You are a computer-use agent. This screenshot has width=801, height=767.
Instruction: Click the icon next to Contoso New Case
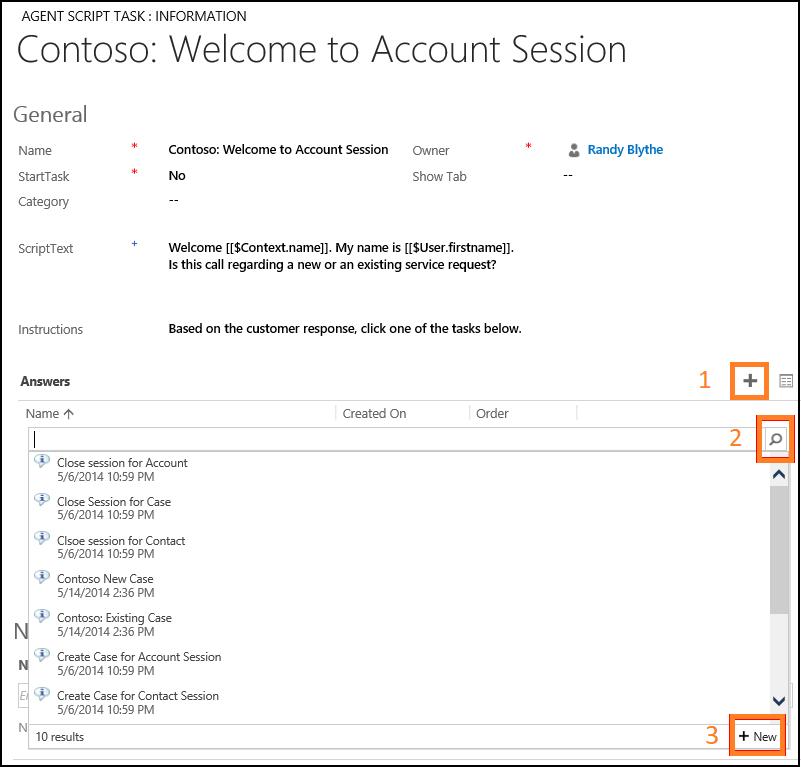click(42, 577)
